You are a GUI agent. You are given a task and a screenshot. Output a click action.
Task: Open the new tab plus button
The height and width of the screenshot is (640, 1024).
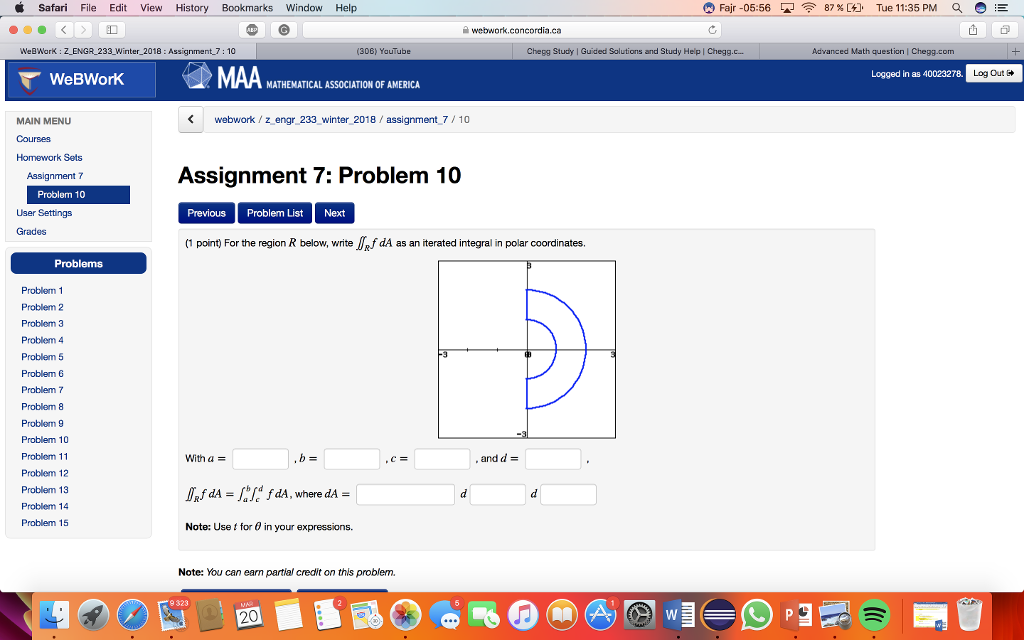point(1014,51)
